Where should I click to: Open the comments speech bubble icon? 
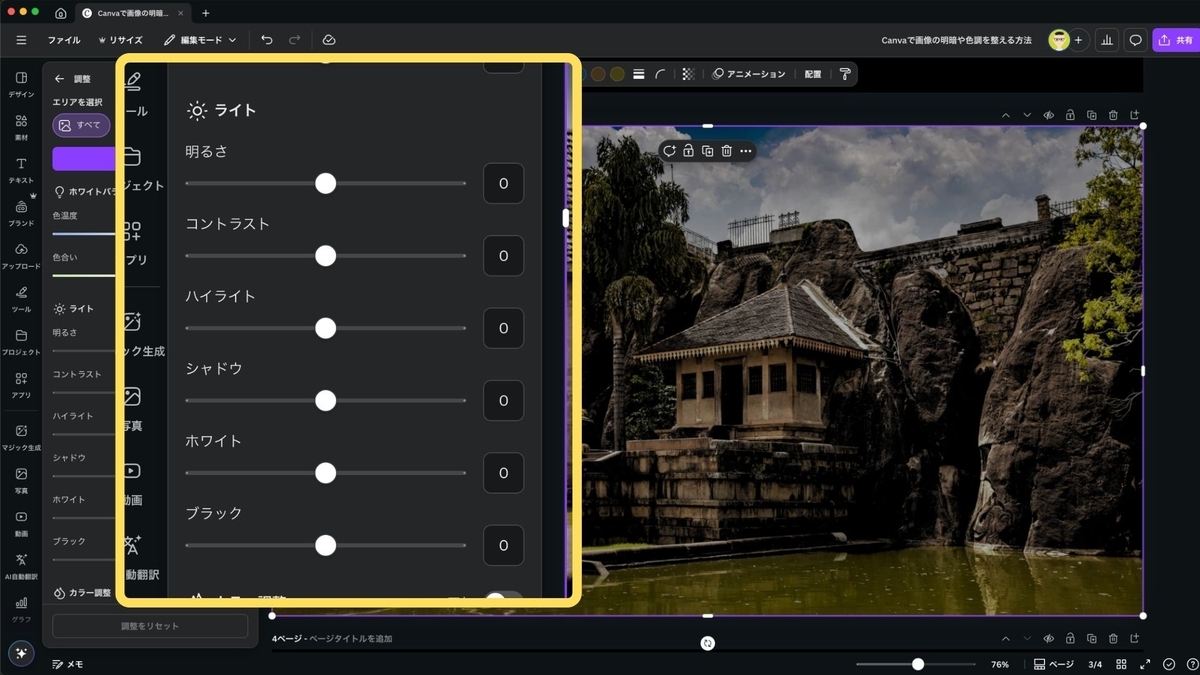pyautogui.click(x=1135, y=40)
